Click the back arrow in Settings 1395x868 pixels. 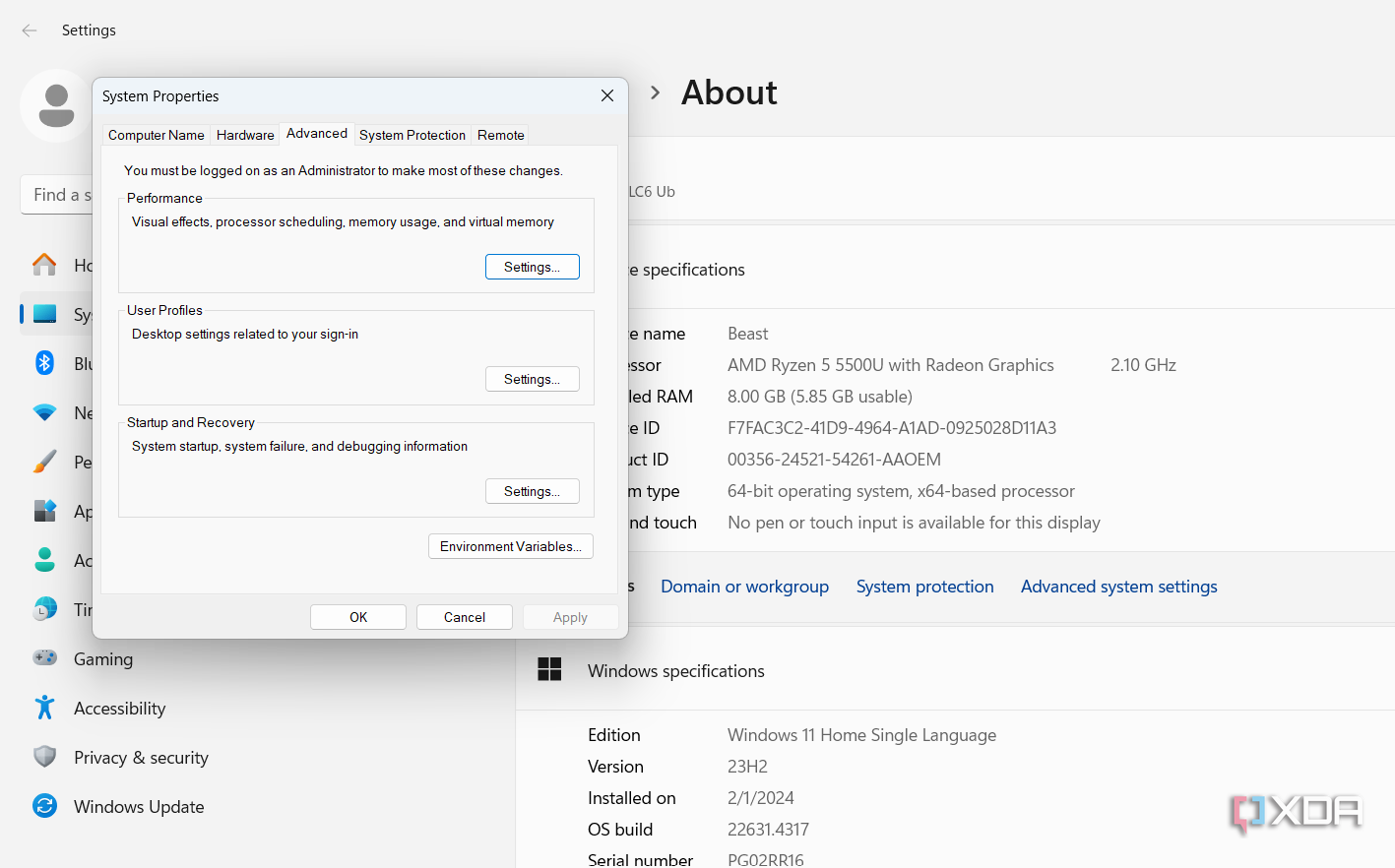pyautogui.click(x=30, y=31)
